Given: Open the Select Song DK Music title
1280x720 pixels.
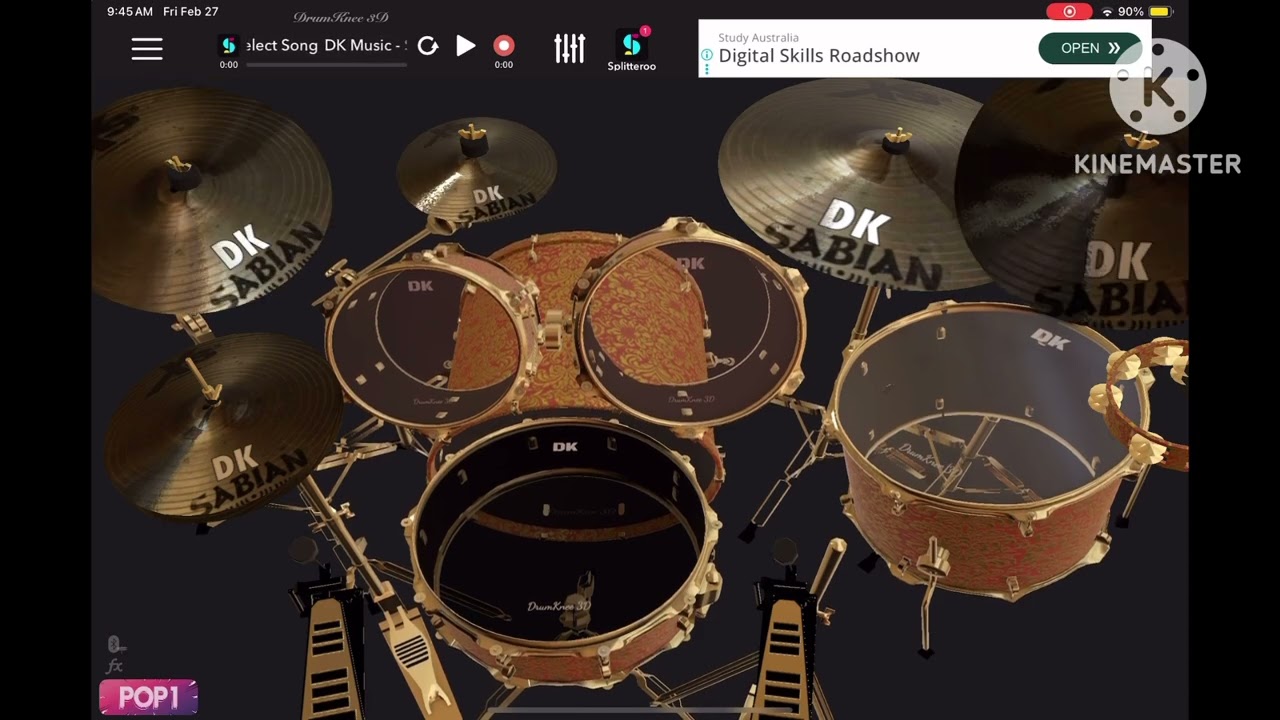Looking at the screenshot, I should tap(326, 46).
